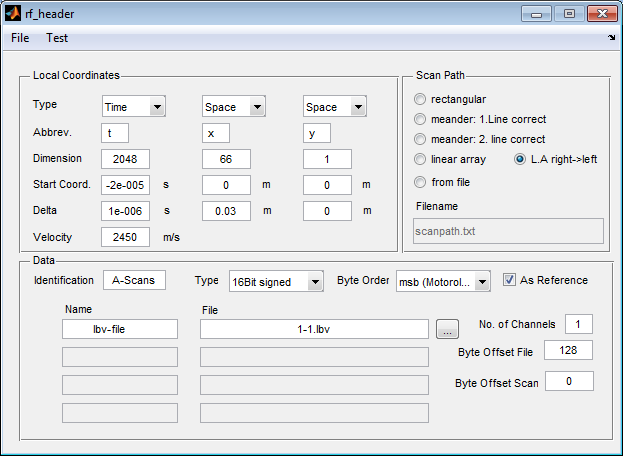623x456 pixels.
Task: Click the Velocity label
Action: coord(52,237)
